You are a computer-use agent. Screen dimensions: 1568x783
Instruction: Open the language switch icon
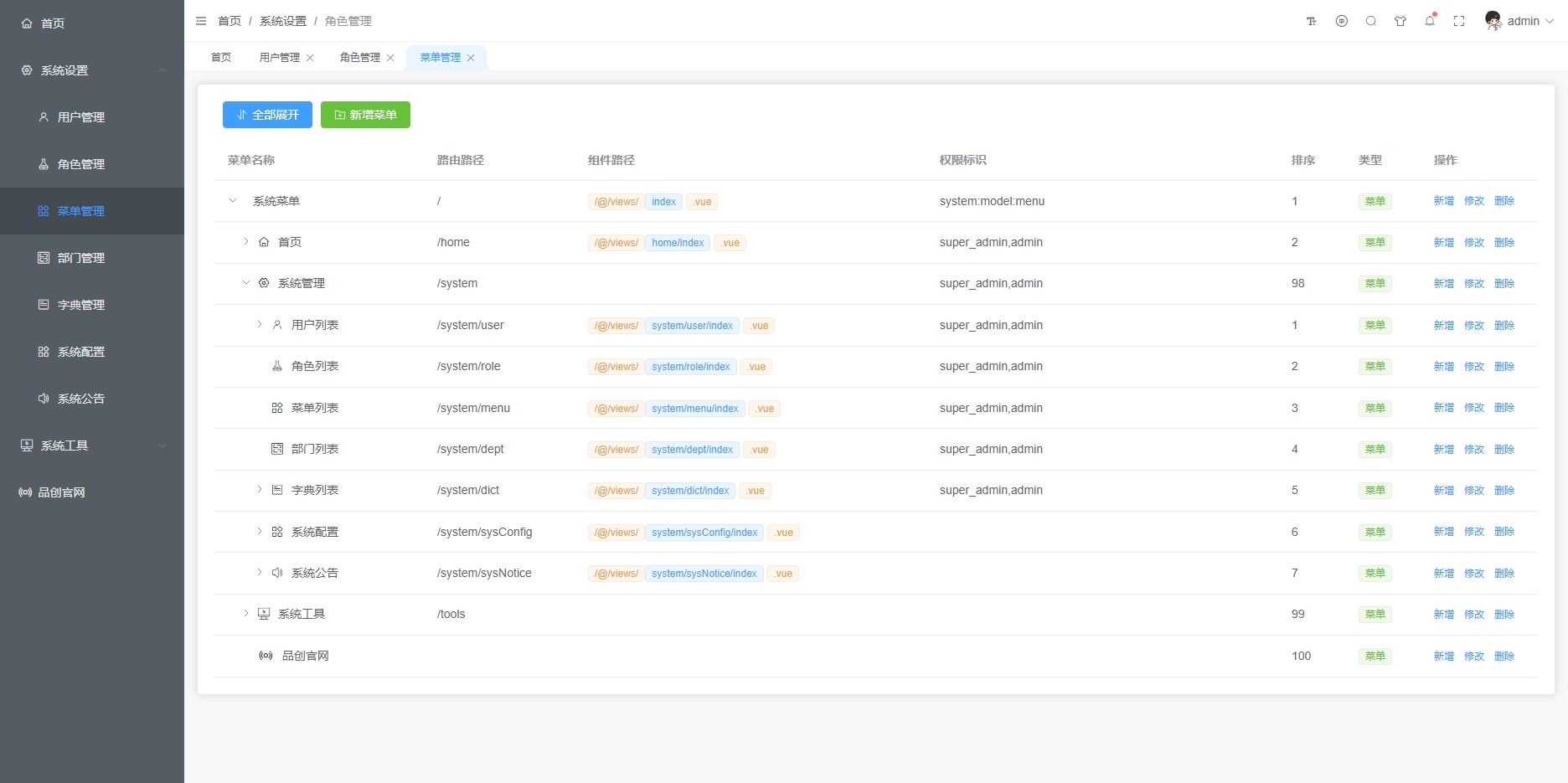click(x=1342, y=22)
